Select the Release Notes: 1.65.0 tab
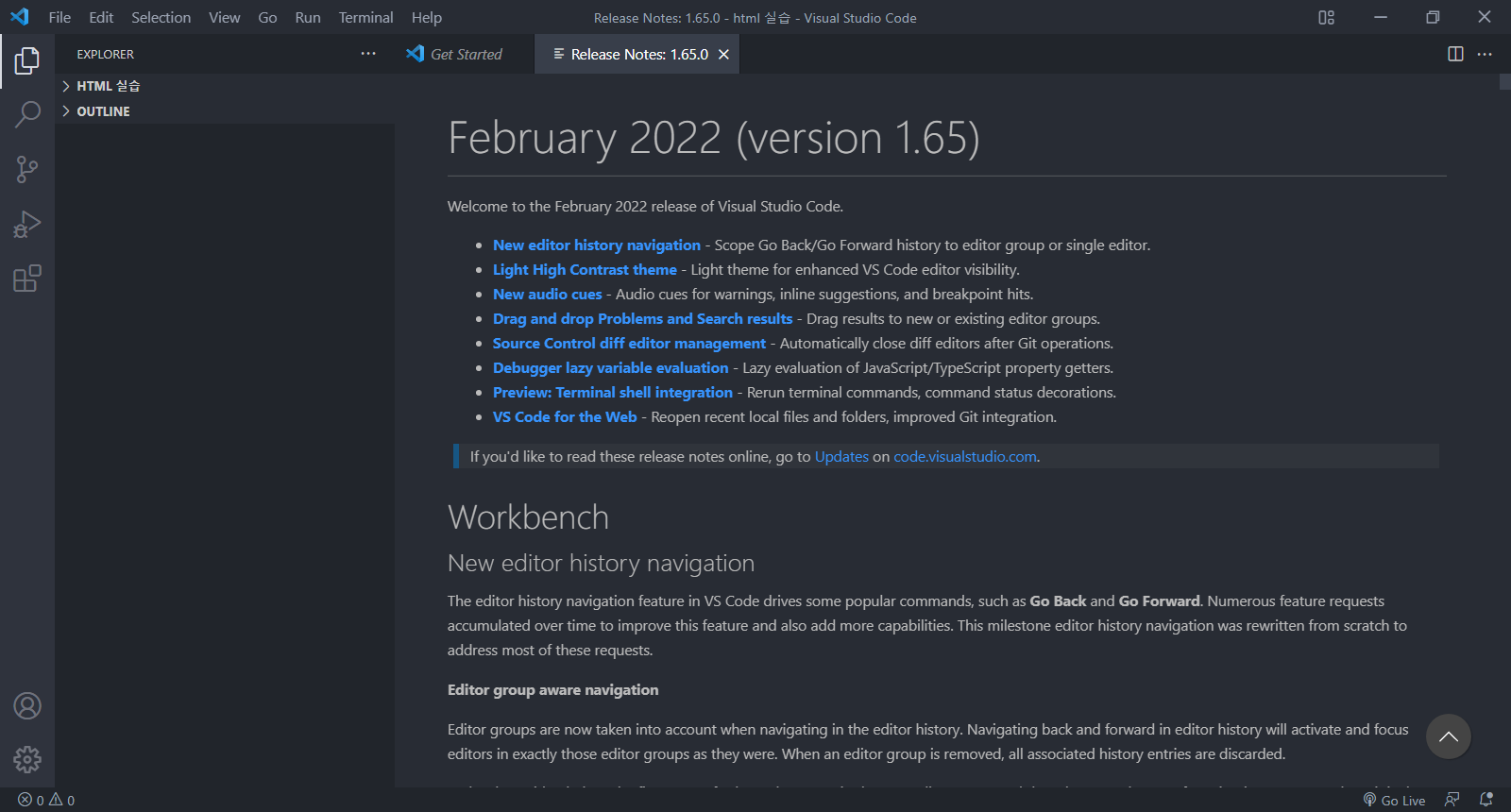This screenshot has height=812, width=1511. [638, 54]
